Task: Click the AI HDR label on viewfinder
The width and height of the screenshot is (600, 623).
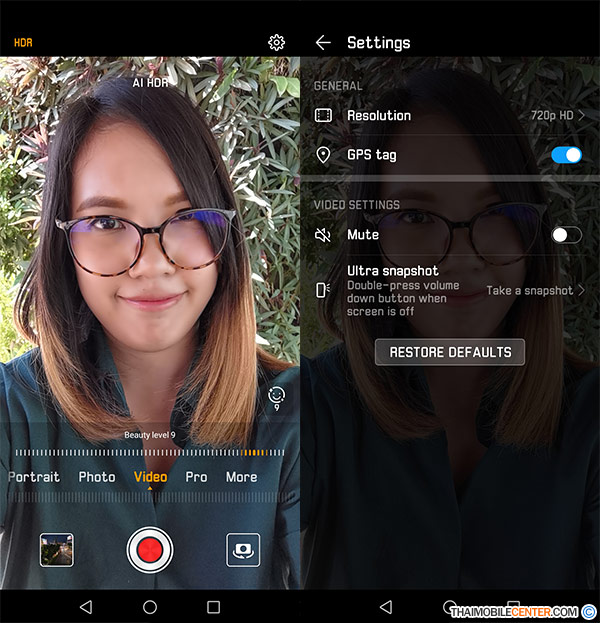Action: point(150,83)
